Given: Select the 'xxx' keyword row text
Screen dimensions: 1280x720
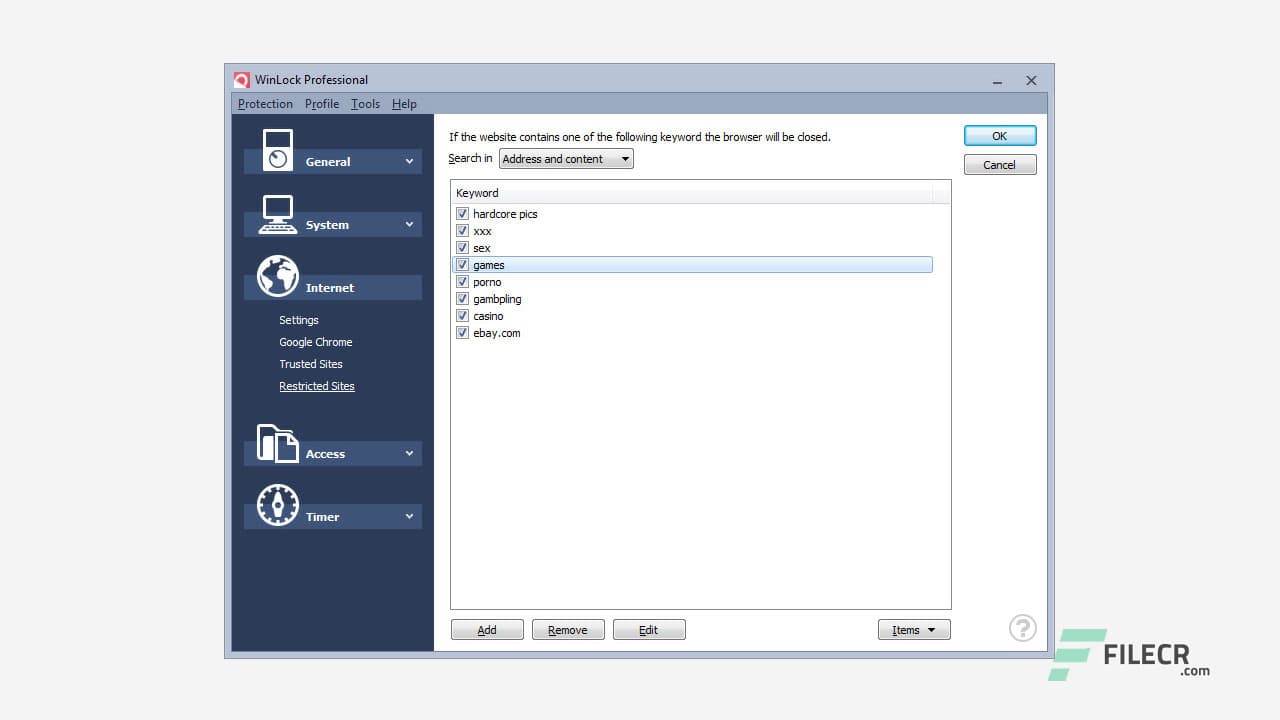Looking at the screenshot, I should click(482, 231).
